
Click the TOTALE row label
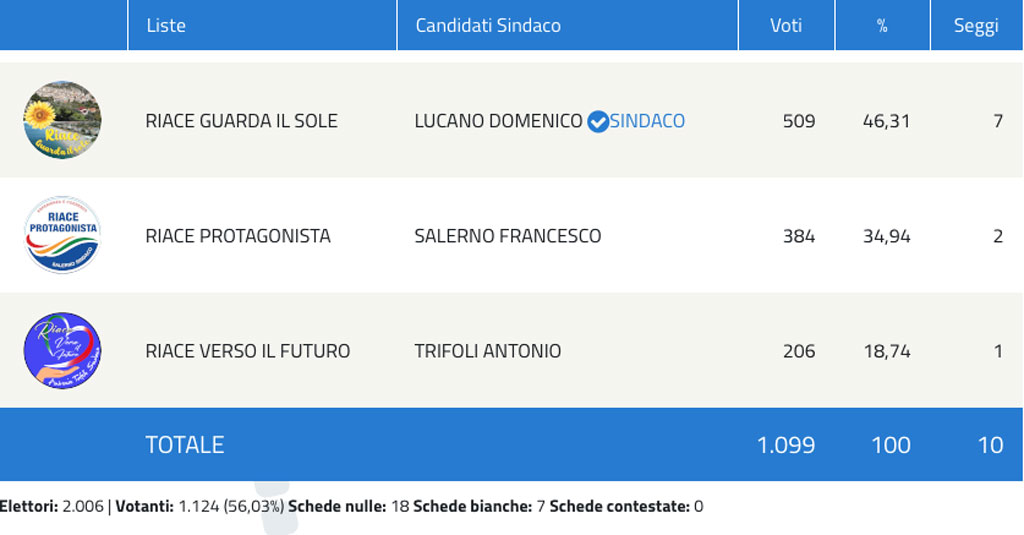tap(185, 444)
